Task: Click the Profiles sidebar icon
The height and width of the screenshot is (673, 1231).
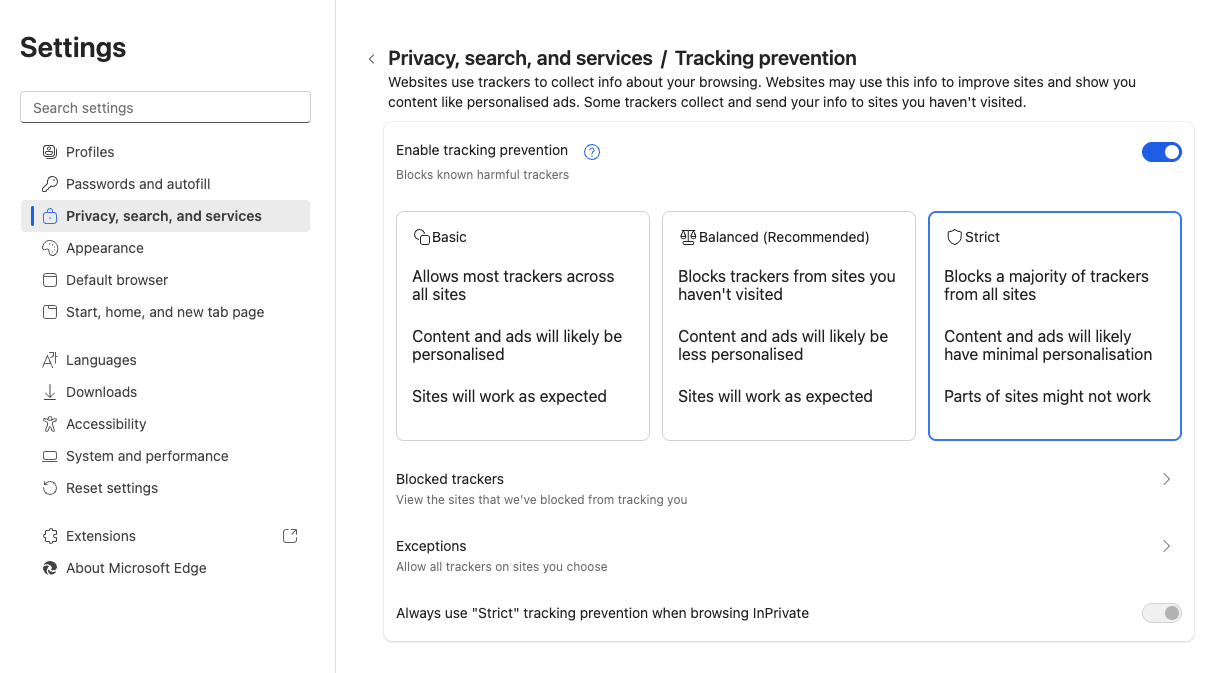Action: pyautogui.click(x=50, y=152)
